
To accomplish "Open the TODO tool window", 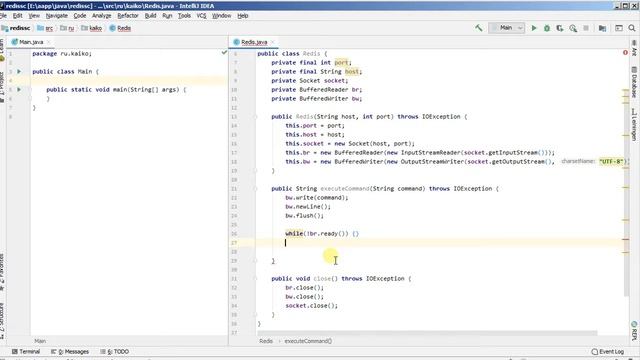I will point(115,351).
